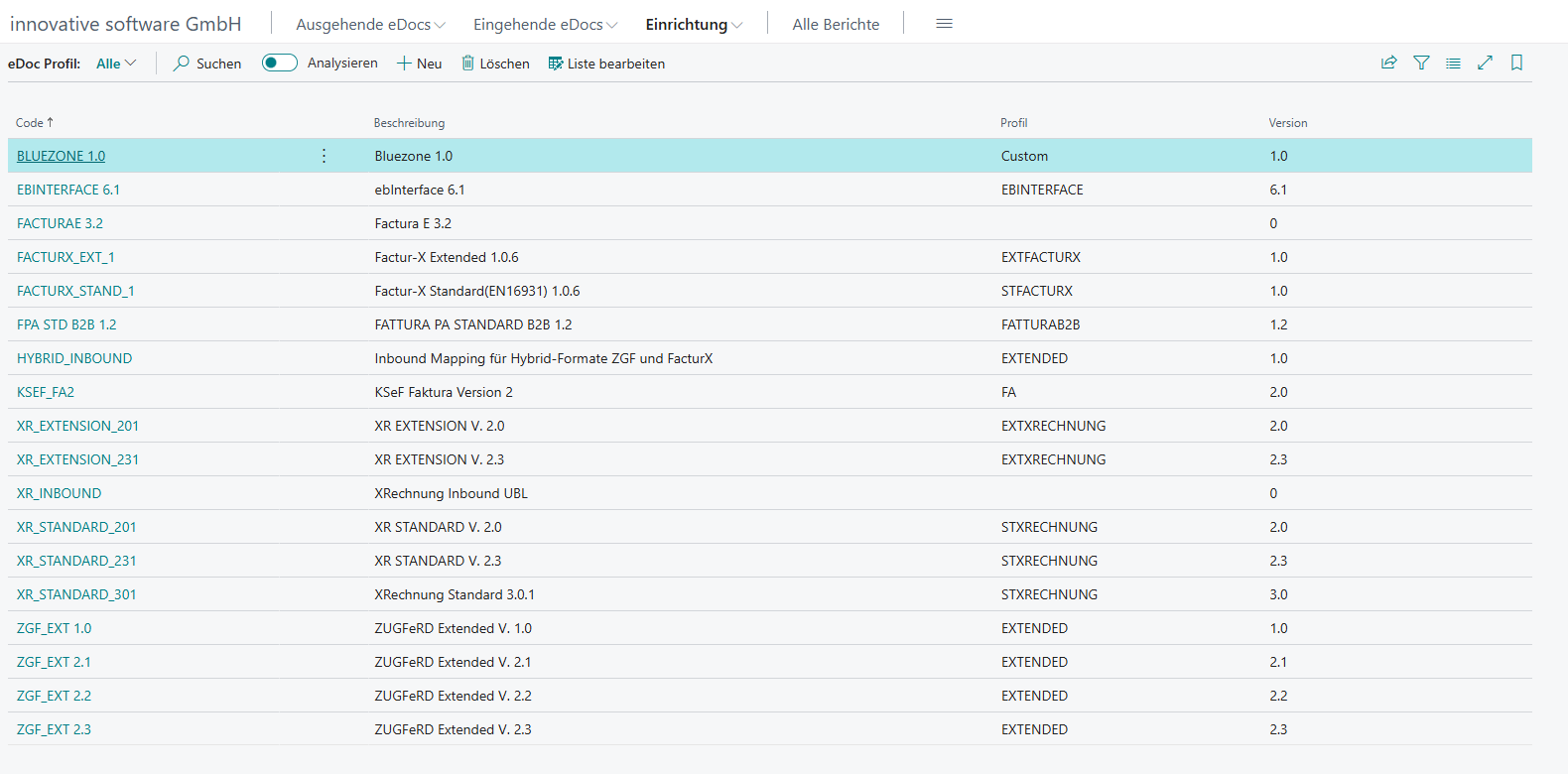Click the Share icon in toolbar

(x=1389, y=63)
